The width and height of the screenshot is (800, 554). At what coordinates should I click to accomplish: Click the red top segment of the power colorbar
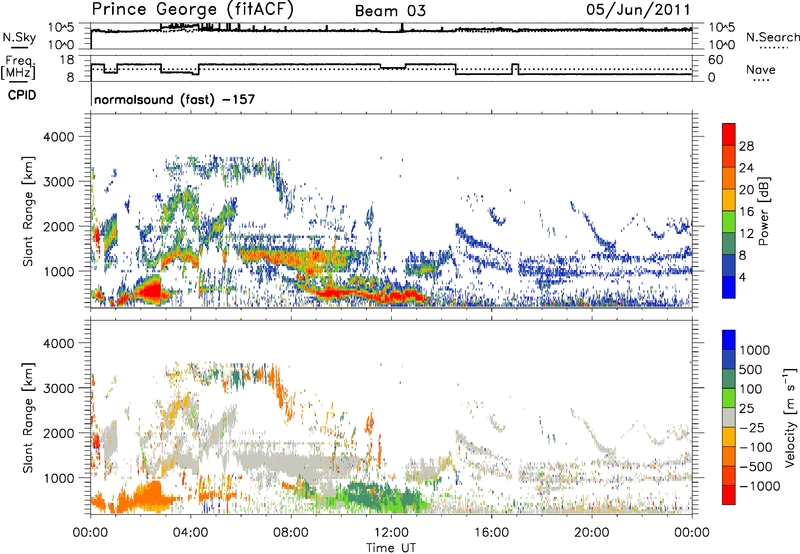point(729,135)
